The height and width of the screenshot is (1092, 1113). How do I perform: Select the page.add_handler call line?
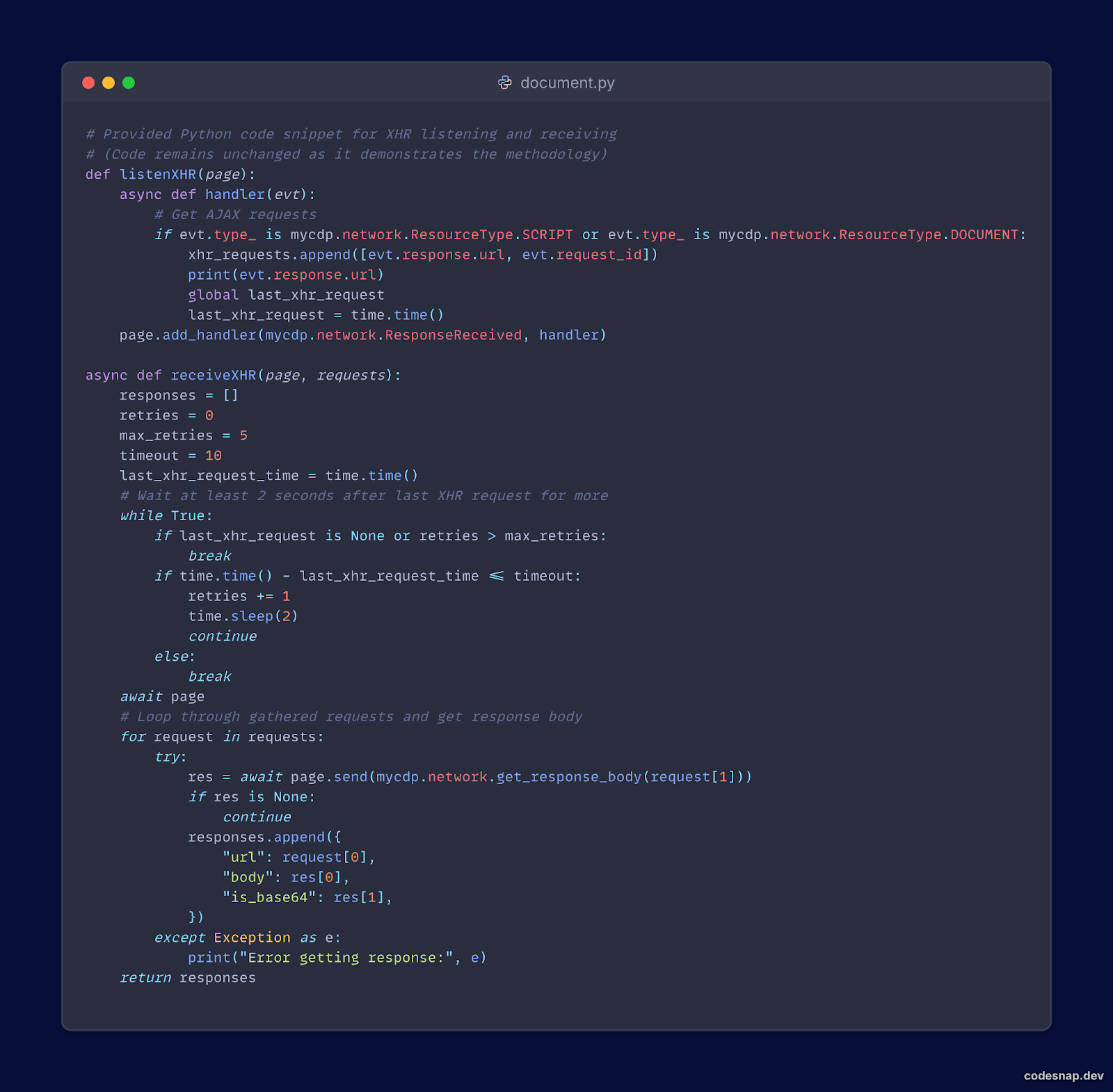click(362, 335)
